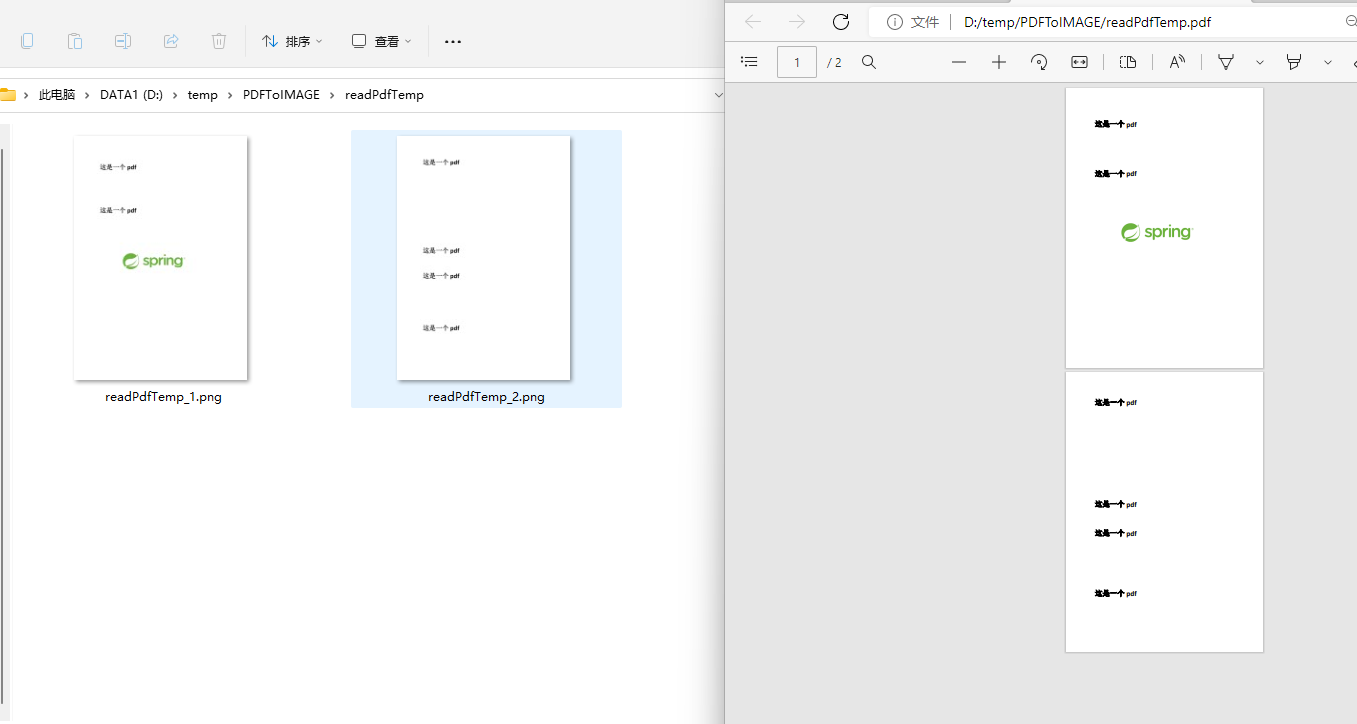Zoom out the PDF with minus icon
Image resolution: width=1357 pixels, height=724 pixels.
pos(959,62)
